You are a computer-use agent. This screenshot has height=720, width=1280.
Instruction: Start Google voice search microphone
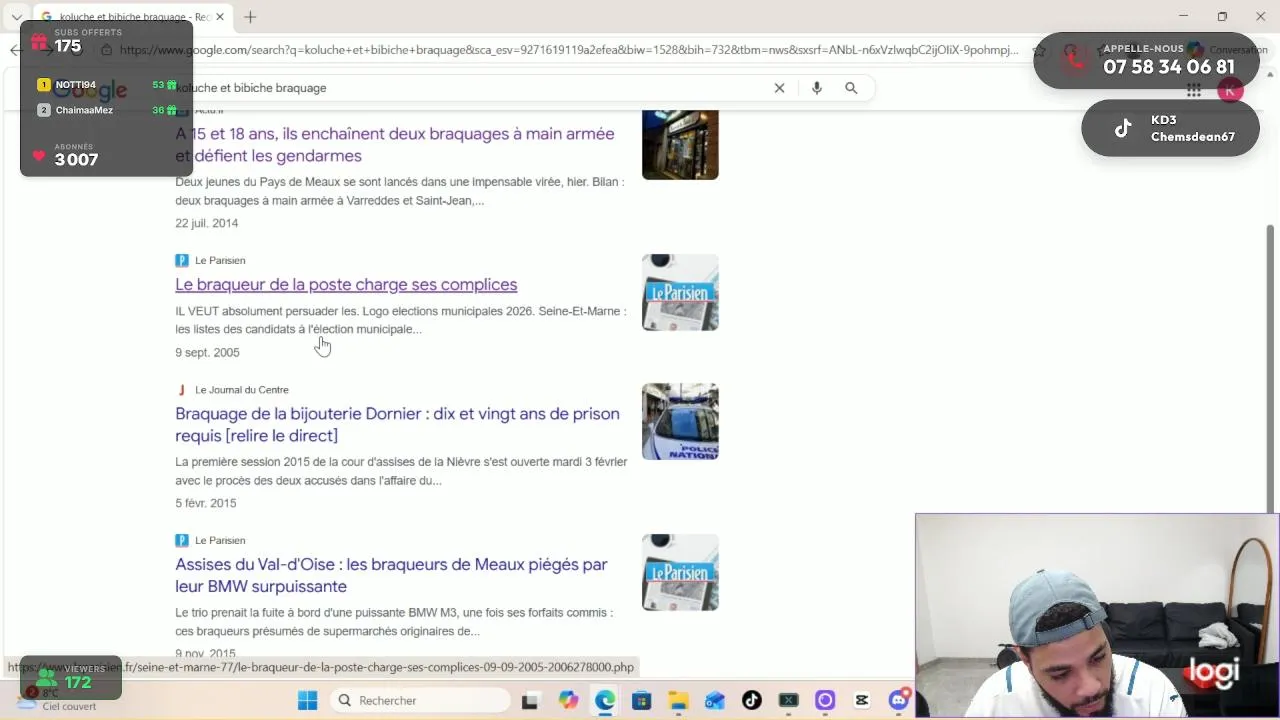pyautogui.click(x=817, y=88)
